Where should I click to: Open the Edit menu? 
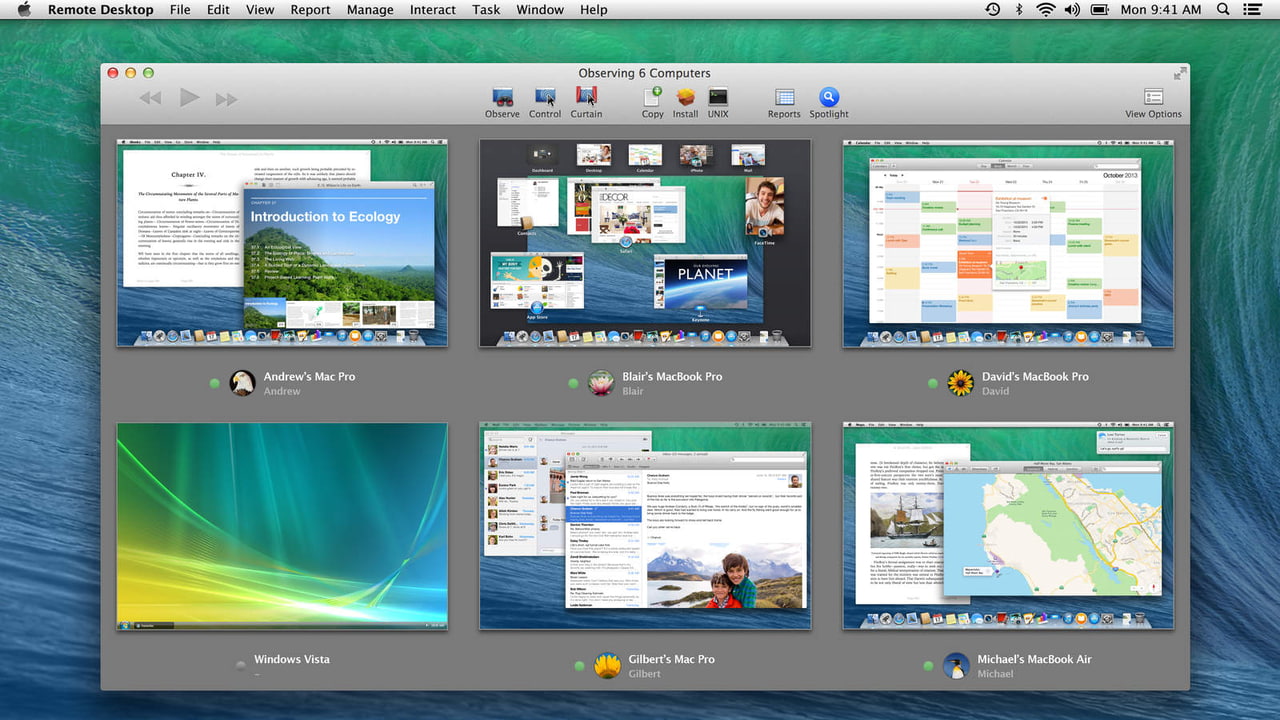[x=218, y=9]
